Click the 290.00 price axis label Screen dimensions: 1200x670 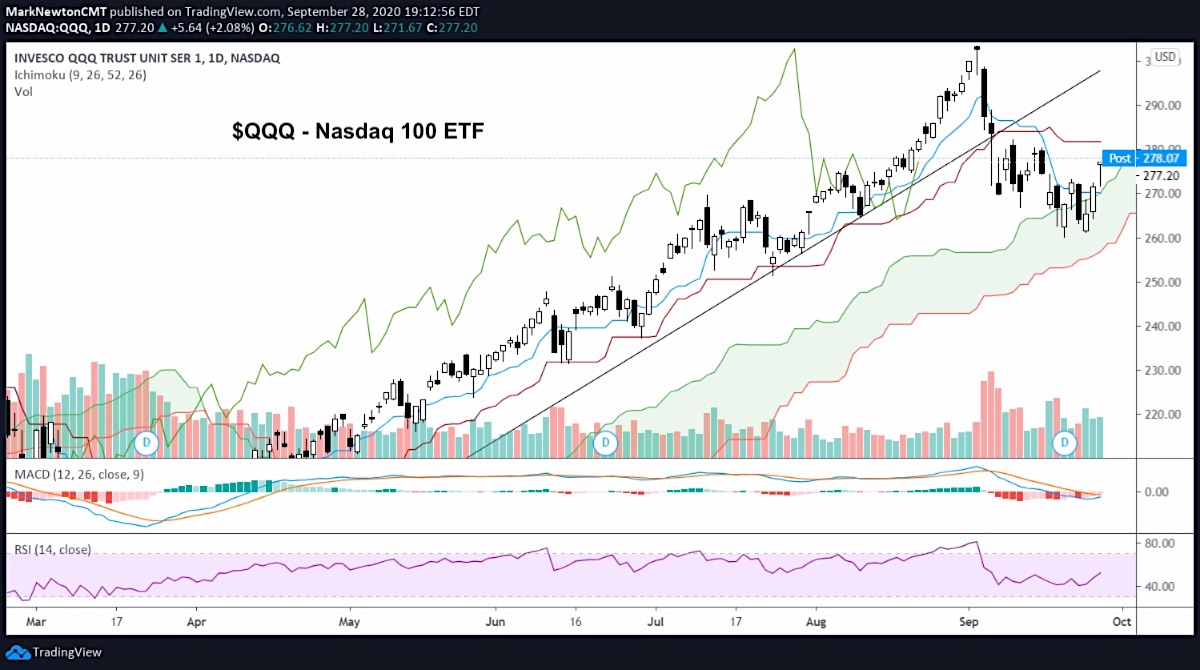(1160, 105)
